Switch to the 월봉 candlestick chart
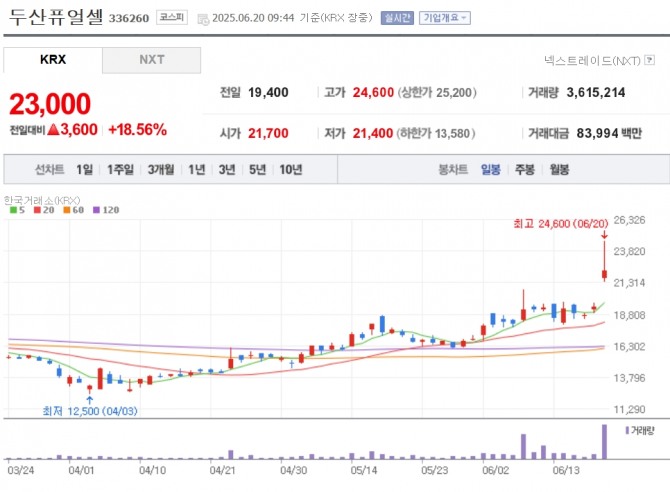Screen dimensions: 670x492 click(x=558, y=169)
